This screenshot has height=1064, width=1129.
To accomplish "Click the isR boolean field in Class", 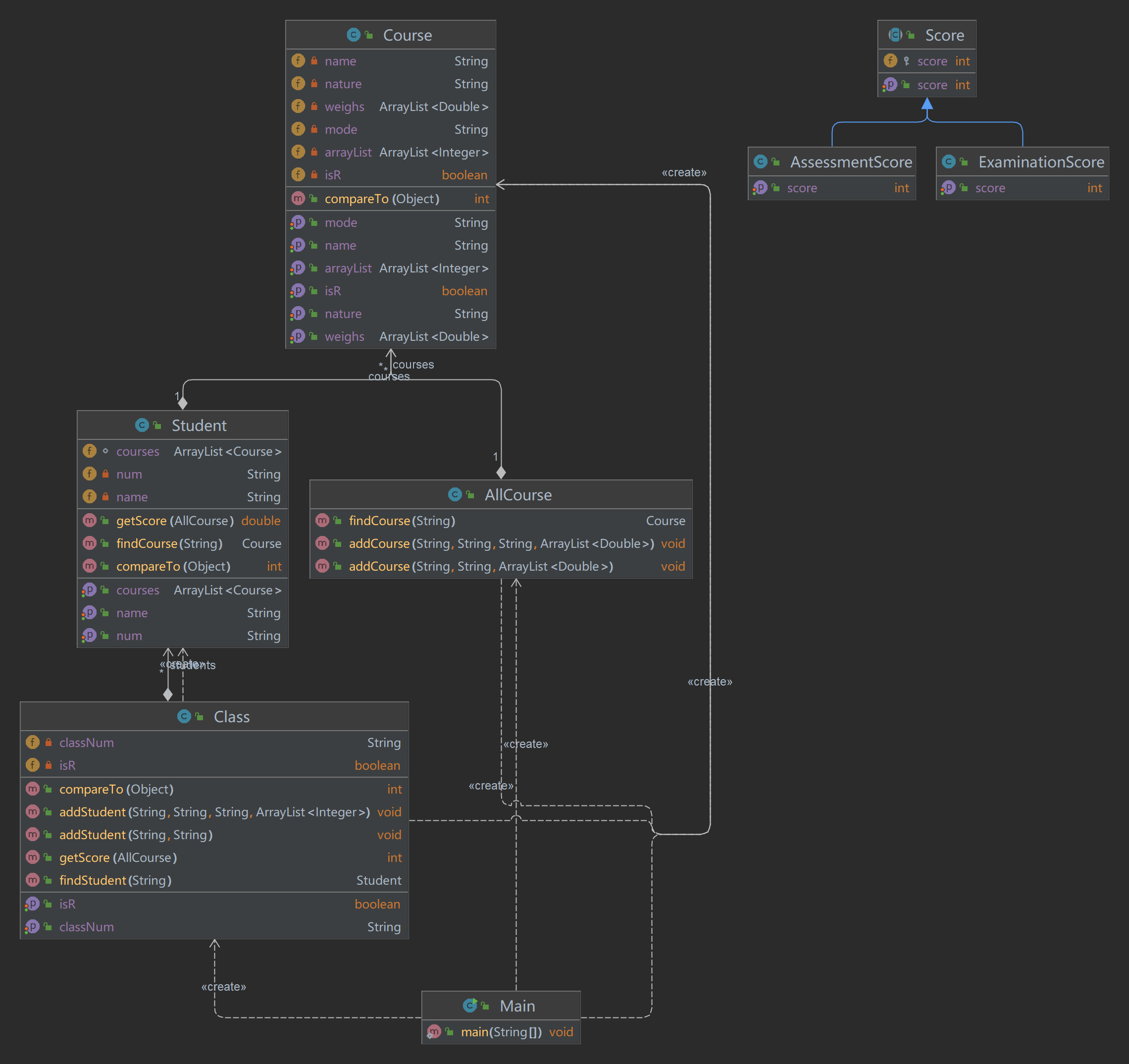I will (67, 765).
